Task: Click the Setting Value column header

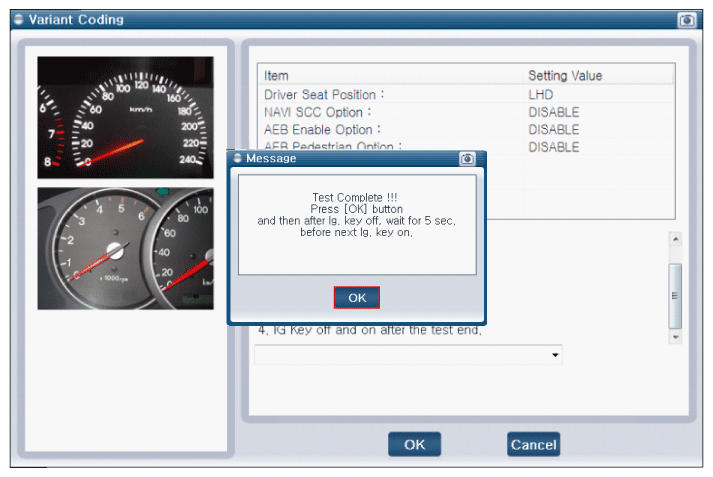Action: 565,75
